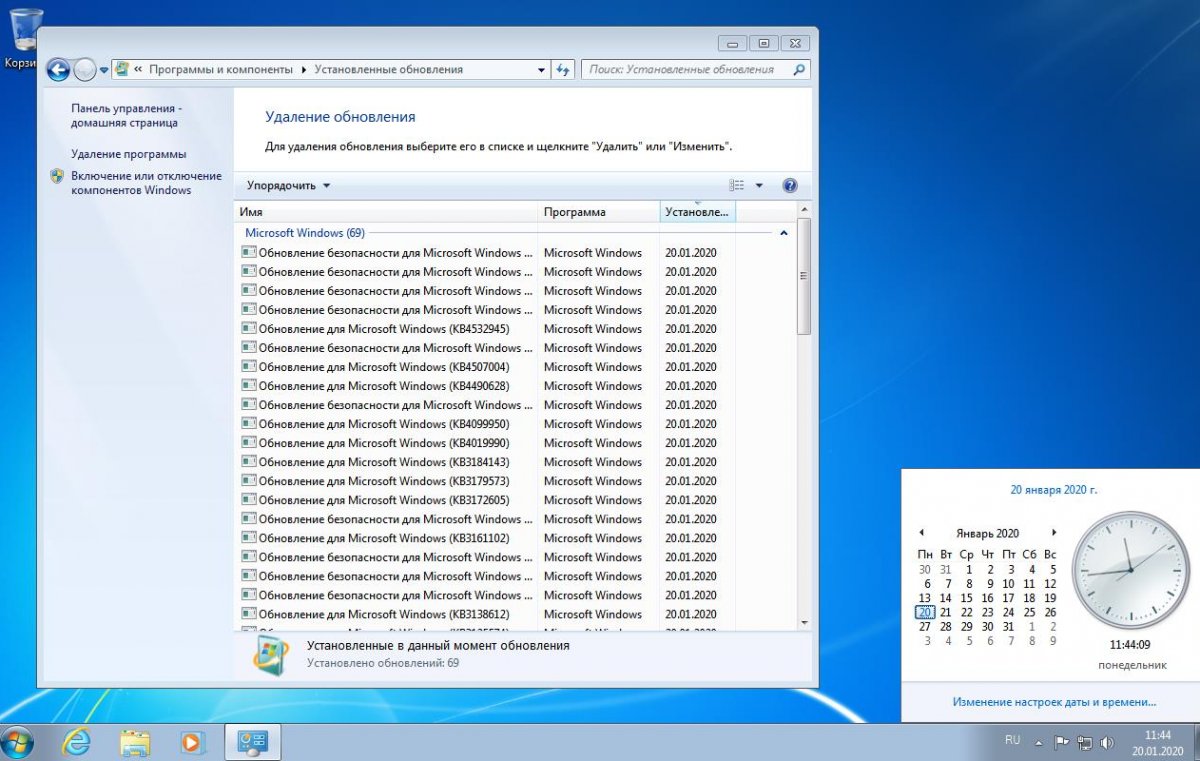Sort by 'Установлено' column header
1200x761 pixels.
[698, 212]
